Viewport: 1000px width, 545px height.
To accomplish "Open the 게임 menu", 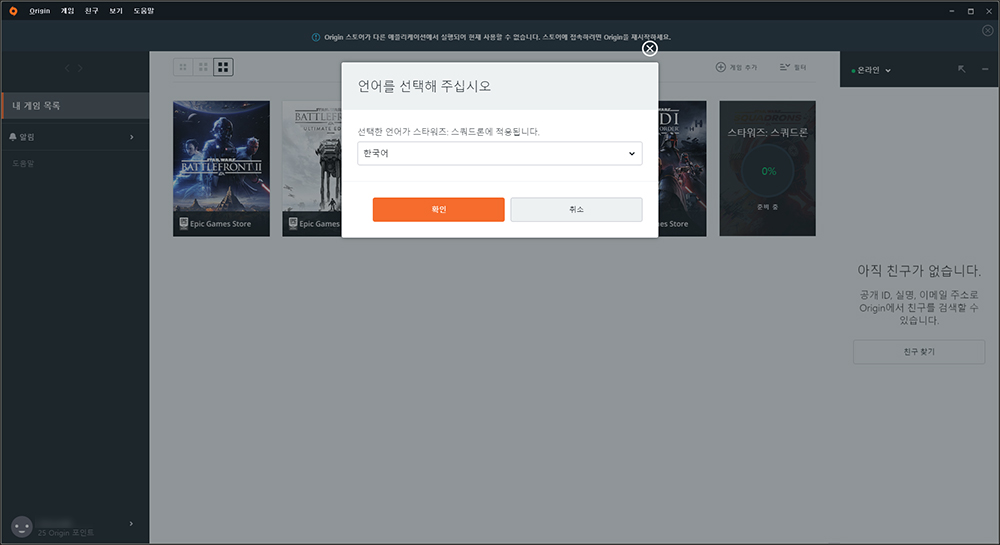I will [x=68, y=11].
